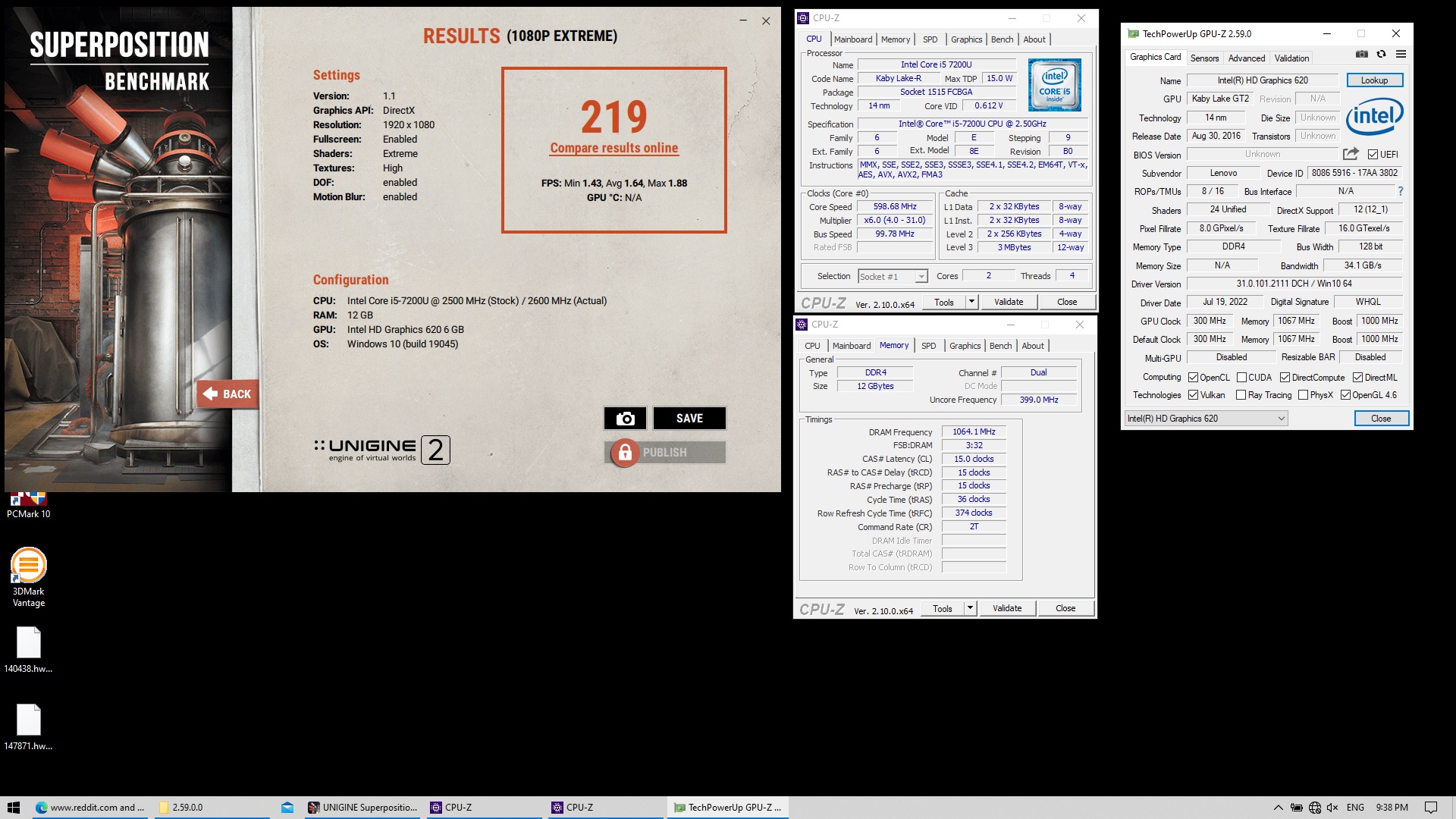Switch to Edge reddit.com taskbar item

click(x=91, y=808)
